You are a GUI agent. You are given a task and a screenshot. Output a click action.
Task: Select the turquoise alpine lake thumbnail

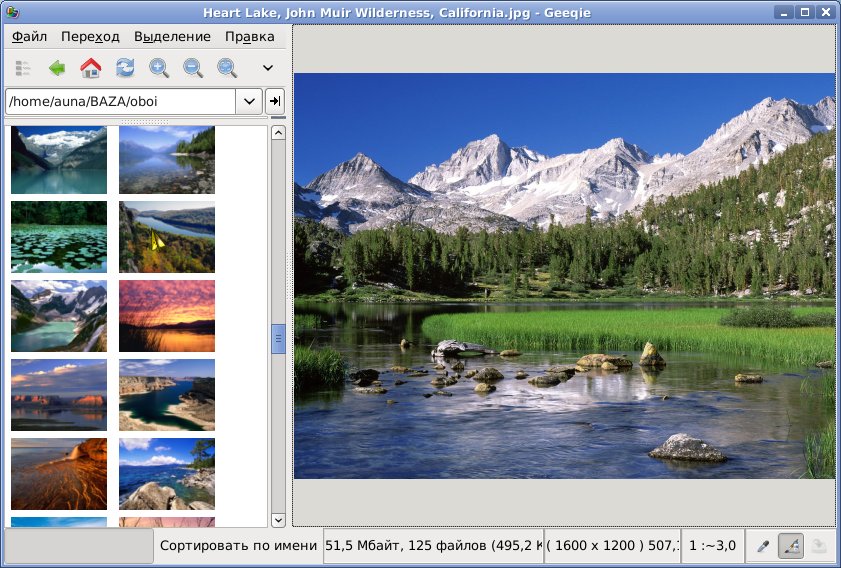[x=59, y=316]
